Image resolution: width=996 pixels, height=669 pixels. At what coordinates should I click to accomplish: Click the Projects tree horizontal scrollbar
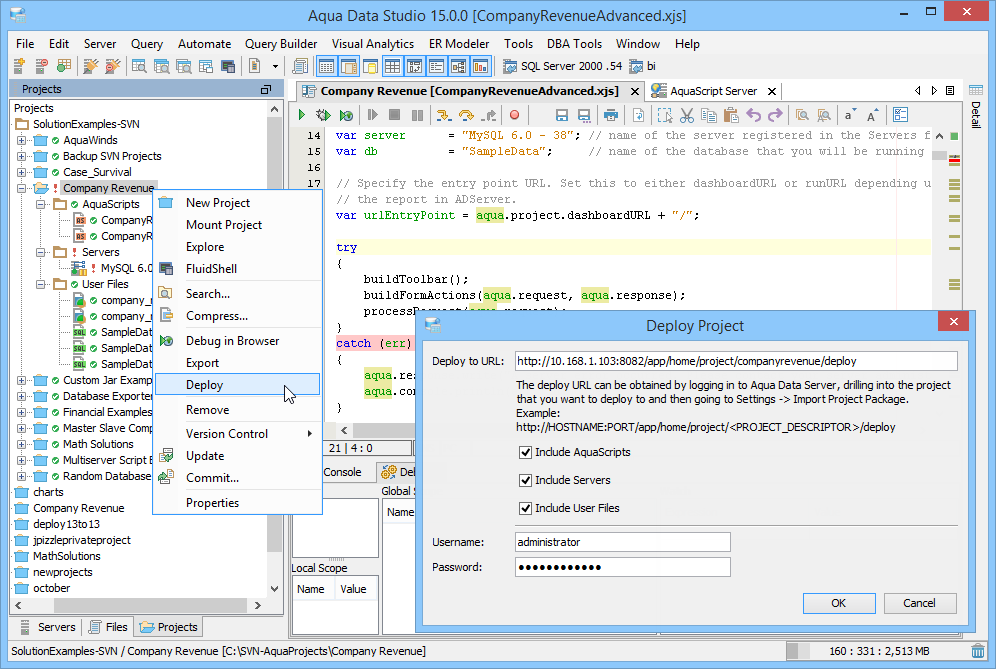pos(138,605)
